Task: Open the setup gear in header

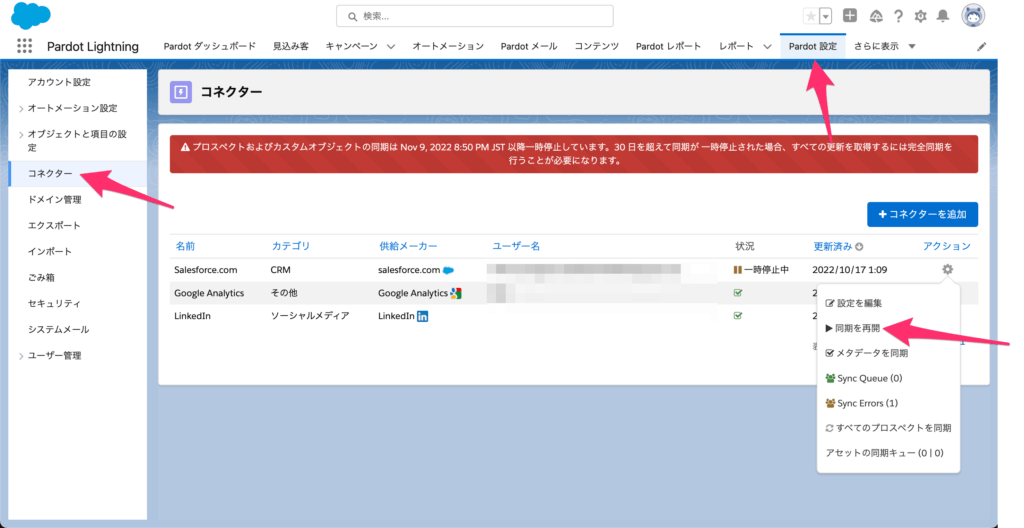Action: [x=920, y=16]
